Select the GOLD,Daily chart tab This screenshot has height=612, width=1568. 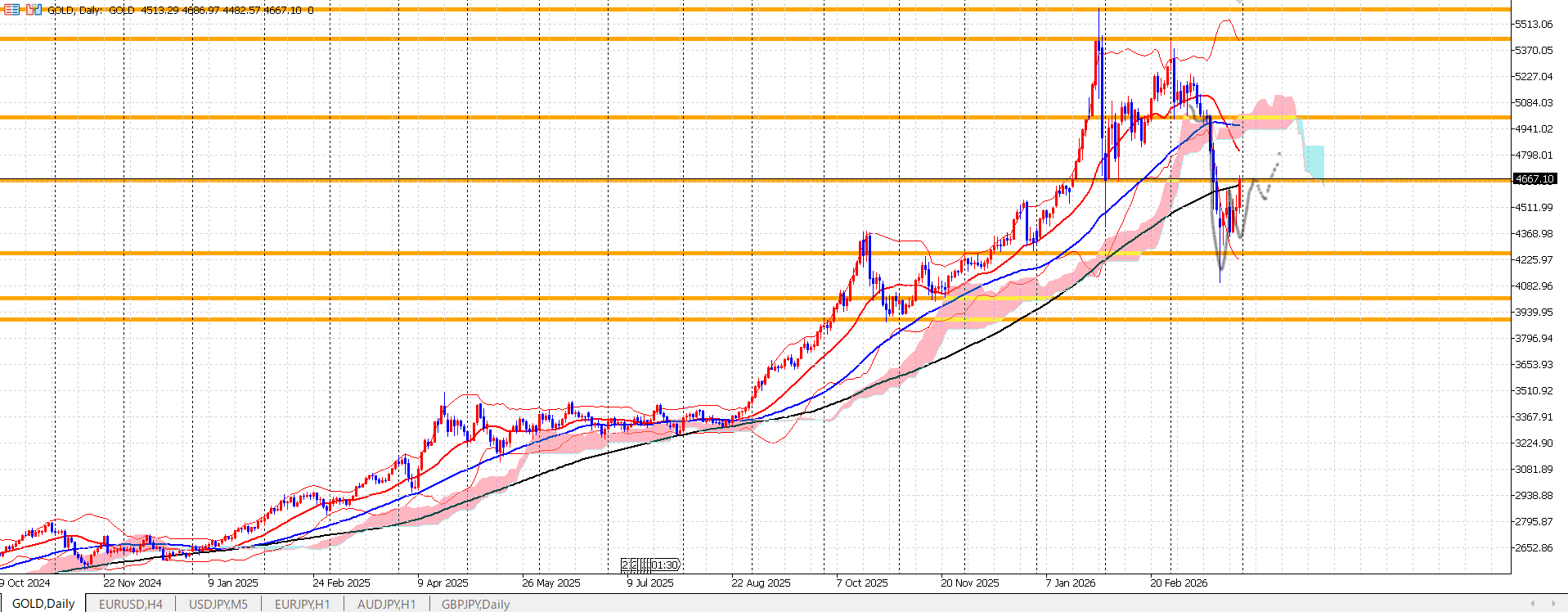(43, 604)
